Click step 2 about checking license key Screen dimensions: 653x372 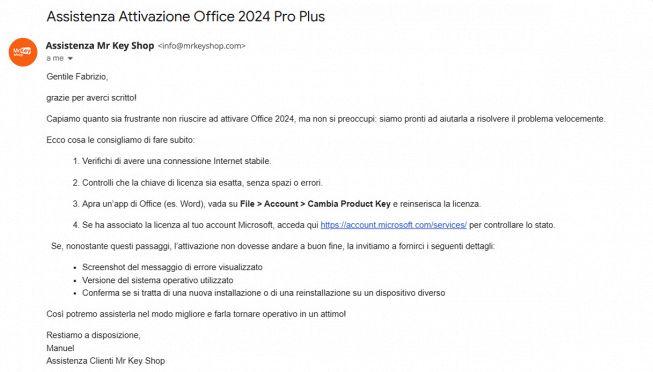[197, 182]
